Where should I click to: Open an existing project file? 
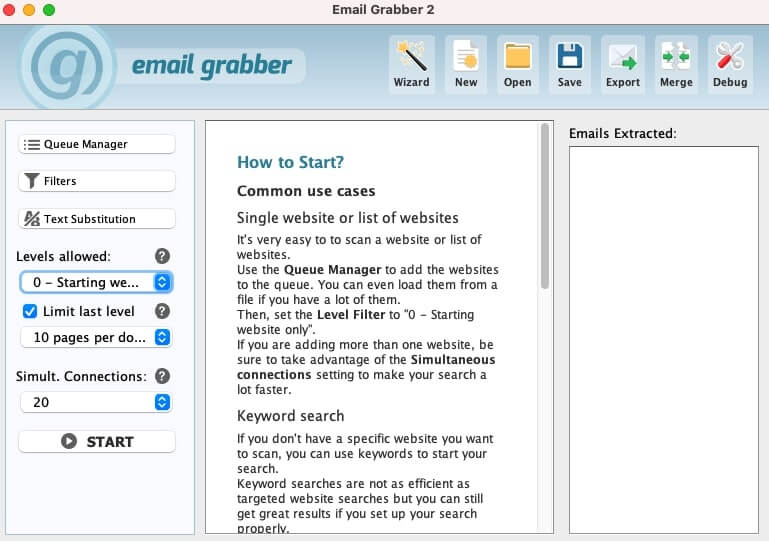[517, 64]
